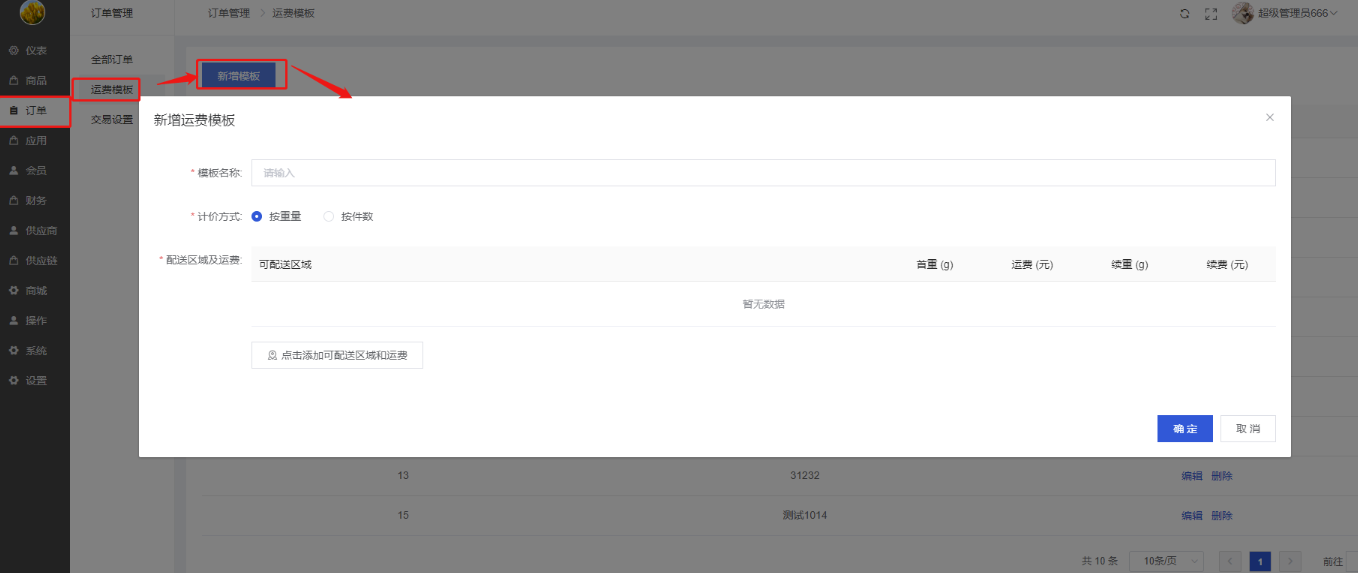Select 按件数 pricing radio button
Viewport: 1358px width, 573px height.
point(329,216)
